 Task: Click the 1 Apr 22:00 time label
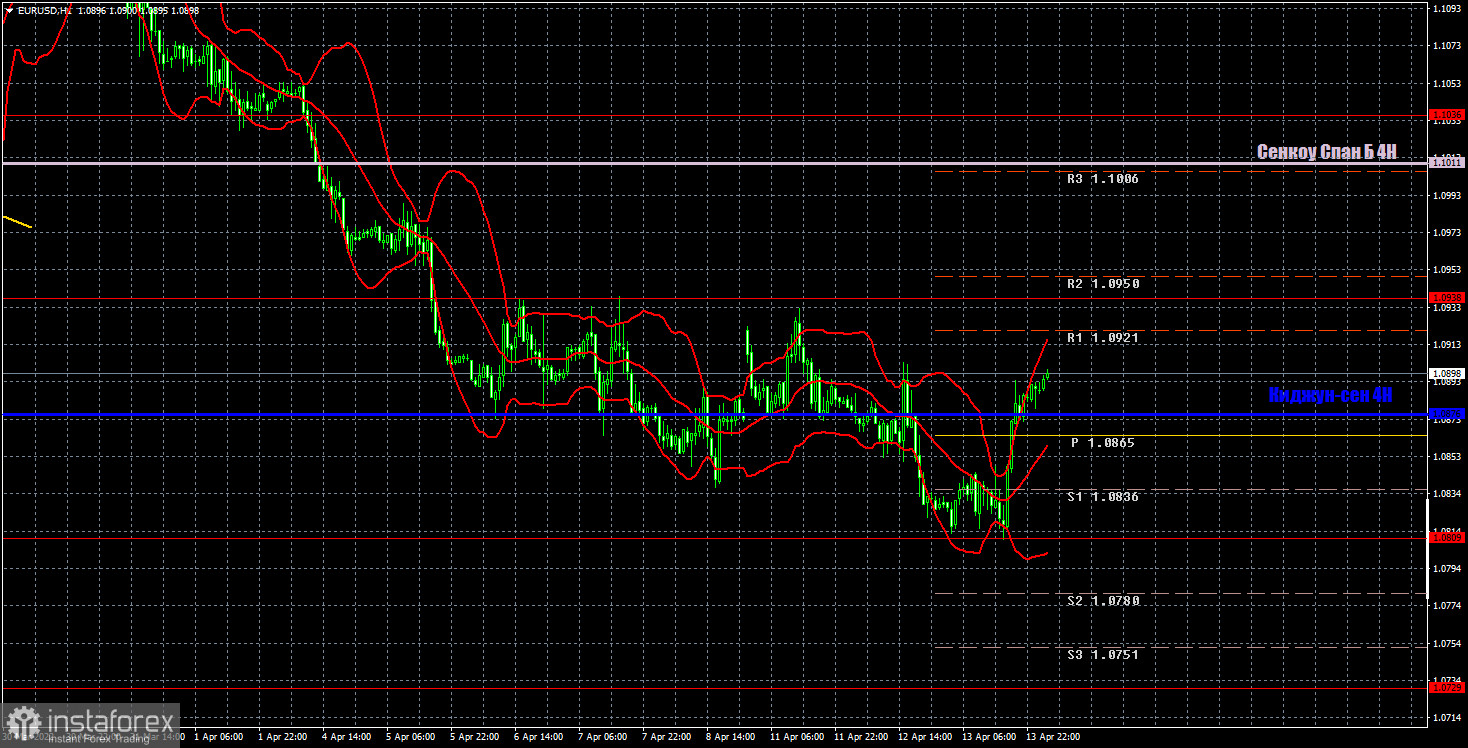(282, 737)
